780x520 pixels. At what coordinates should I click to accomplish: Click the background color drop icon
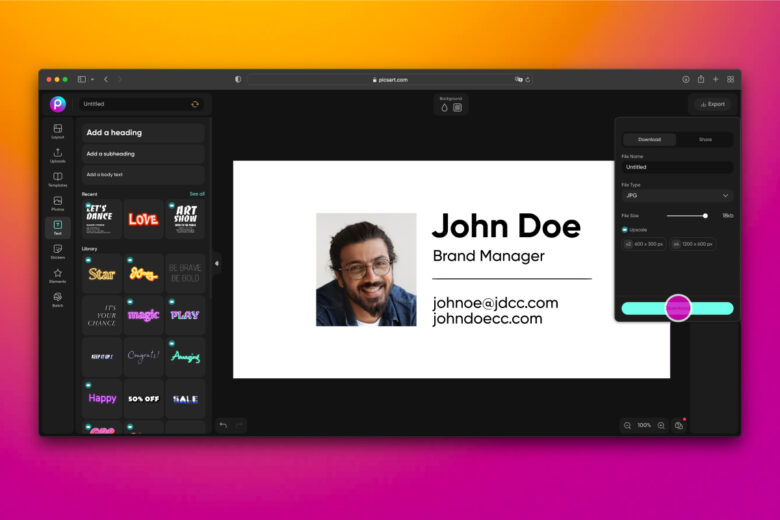click(x=444, y=107)
